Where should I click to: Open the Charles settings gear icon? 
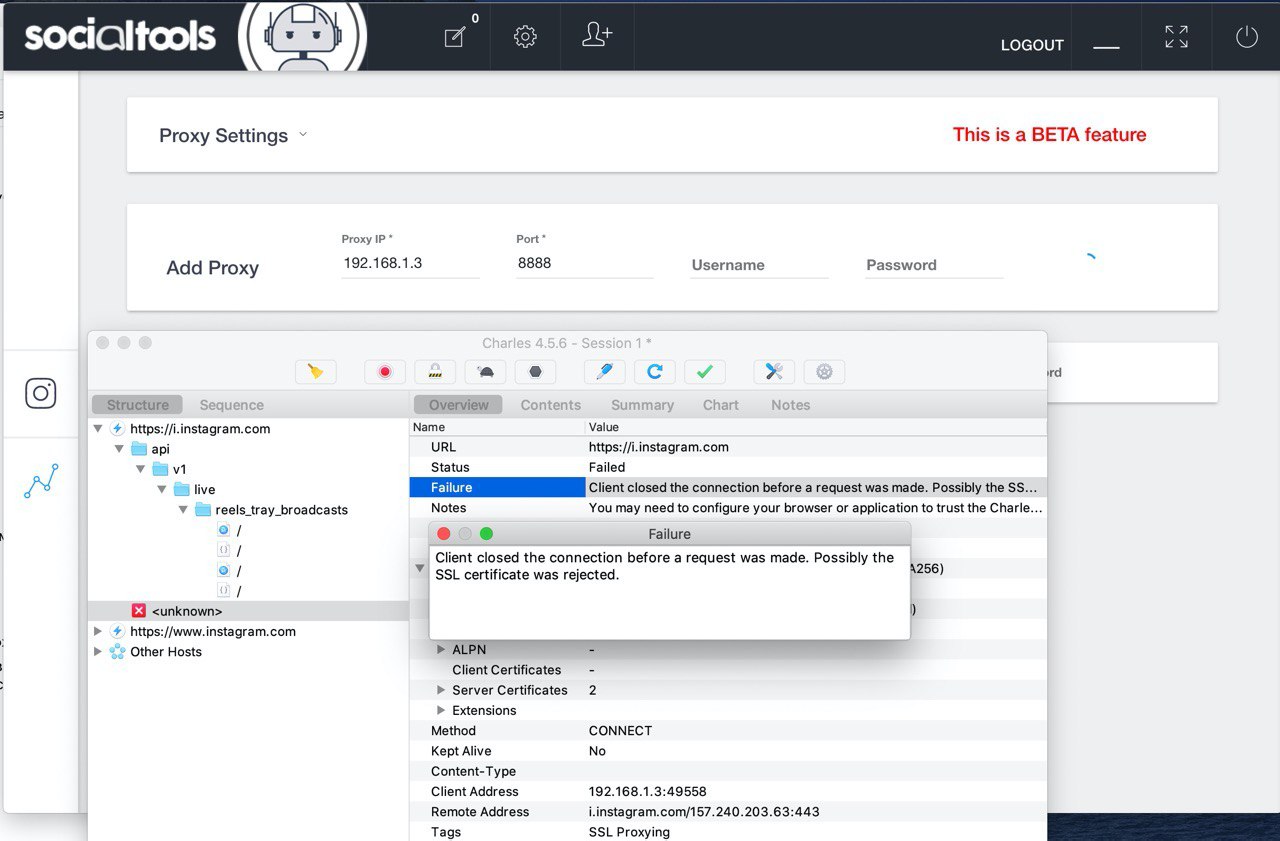click(x=824, y=372)
